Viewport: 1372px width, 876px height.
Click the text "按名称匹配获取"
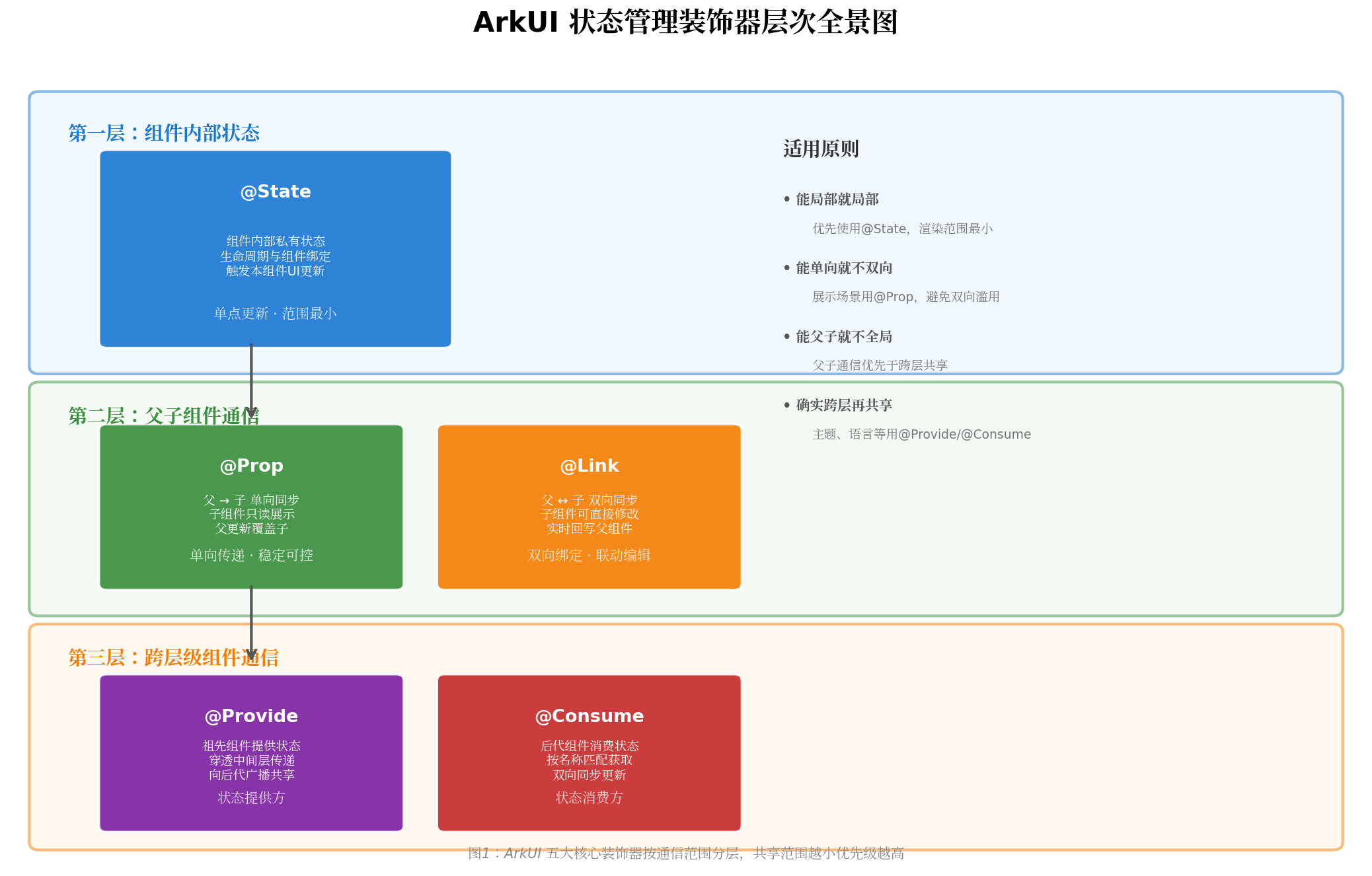[x=590, y=760]
